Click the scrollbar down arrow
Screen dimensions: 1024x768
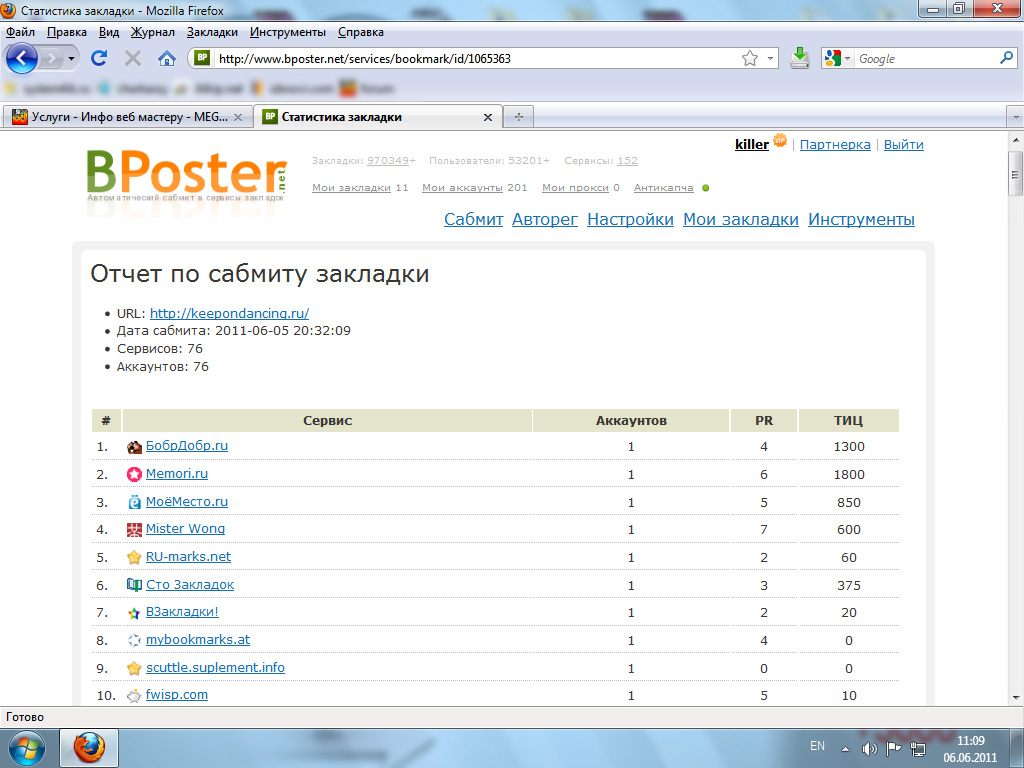[1016, 697]
